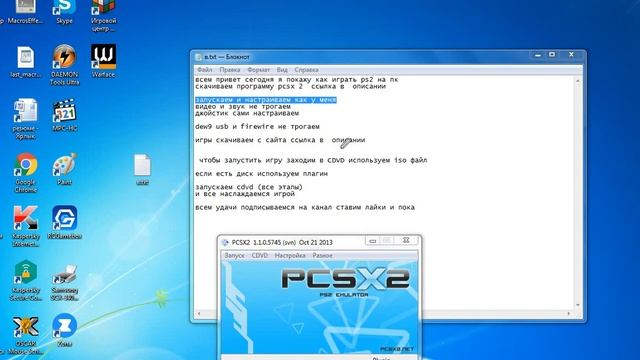640x360 pixels.
Task: Select the last_macr file icon
Action: point(25,61)
